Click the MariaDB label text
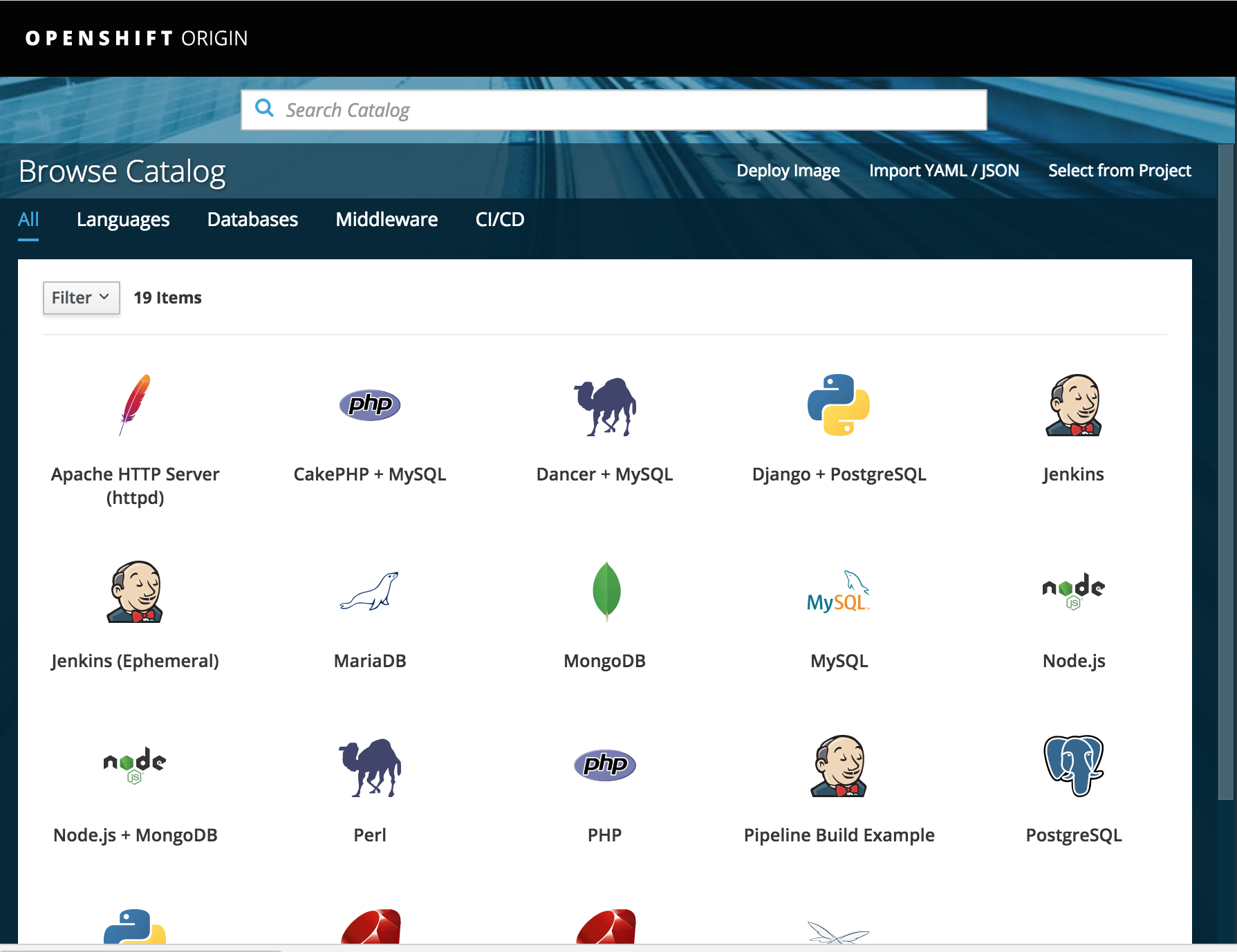Viewport: 1237px width, 952px height. 370,661
